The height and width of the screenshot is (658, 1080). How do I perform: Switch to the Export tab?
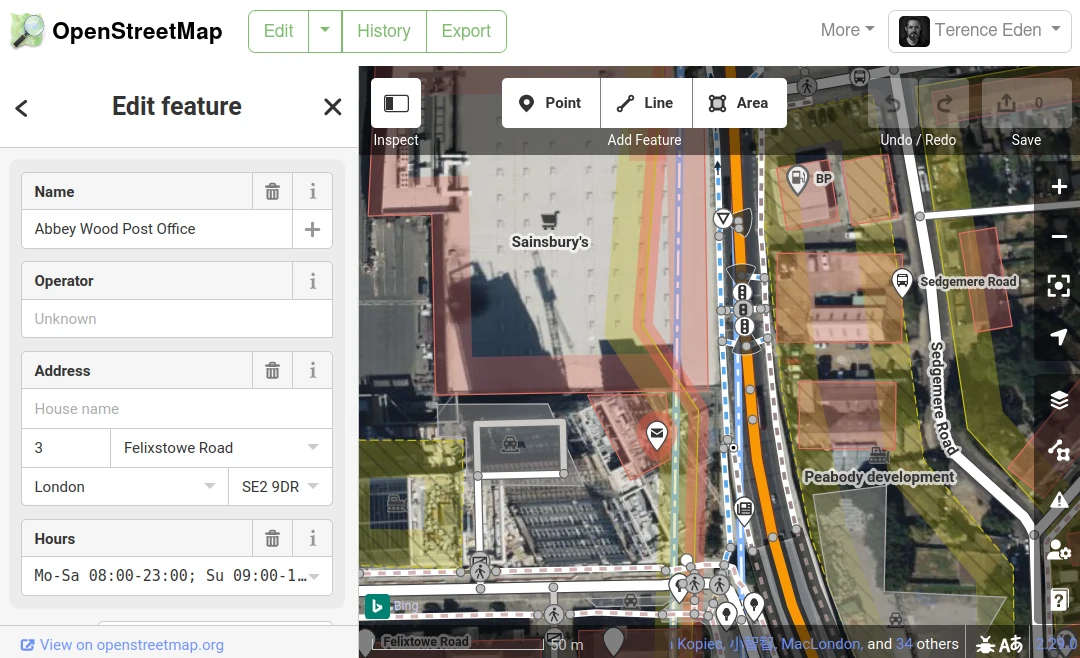pos(466,31)
